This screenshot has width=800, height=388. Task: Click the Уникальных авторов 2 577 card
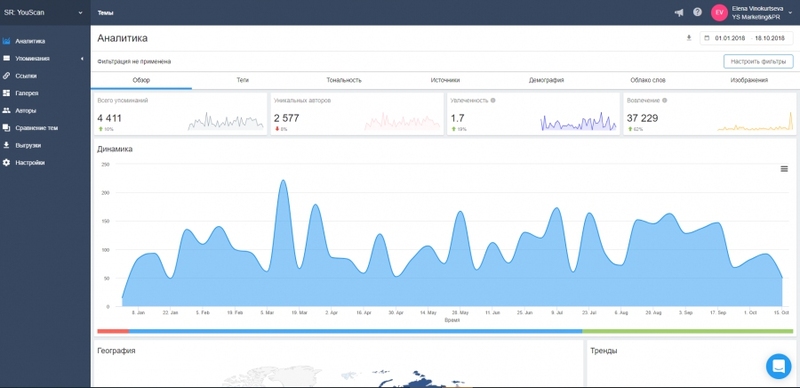point(357,114)
